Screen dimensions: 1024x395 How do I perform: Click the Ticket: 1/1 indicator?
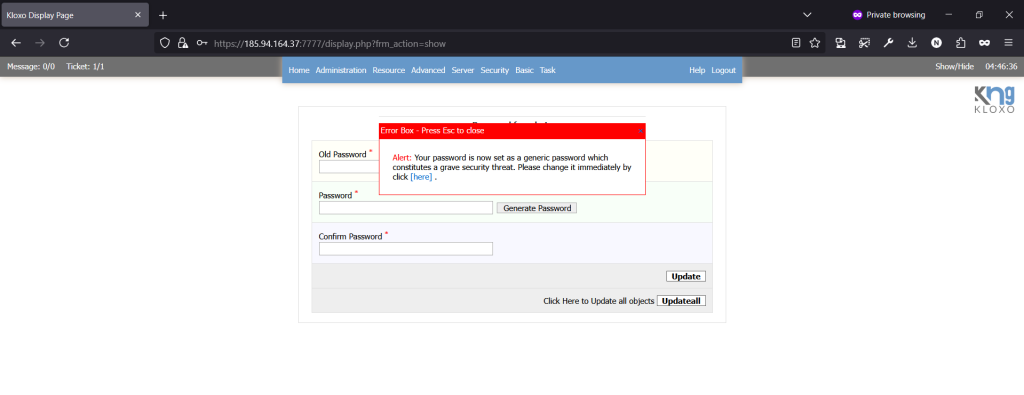click(85, 67)
